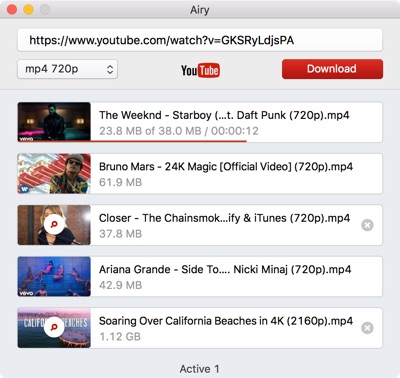Click the magnifier icon on Closer thumbnail
Screen dimensions: 400x378
[54, 225]
